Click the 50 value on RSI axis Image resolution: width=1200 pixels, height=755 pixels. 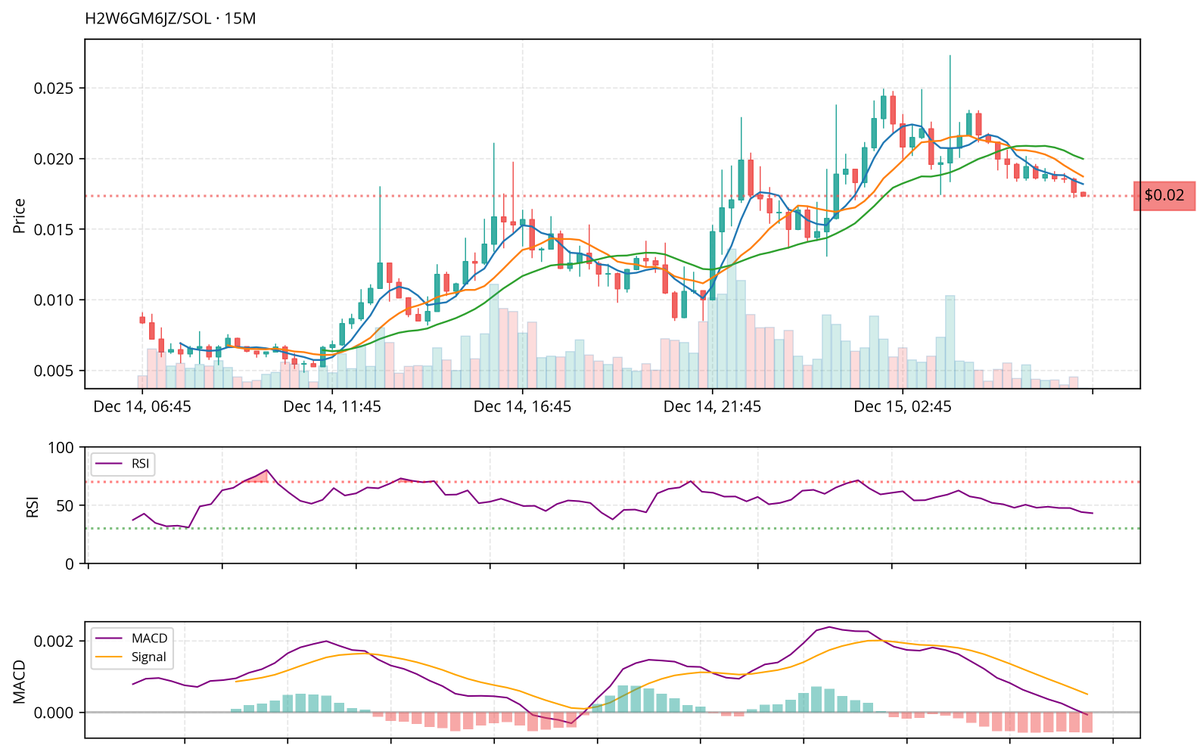(x=66, y=505)
